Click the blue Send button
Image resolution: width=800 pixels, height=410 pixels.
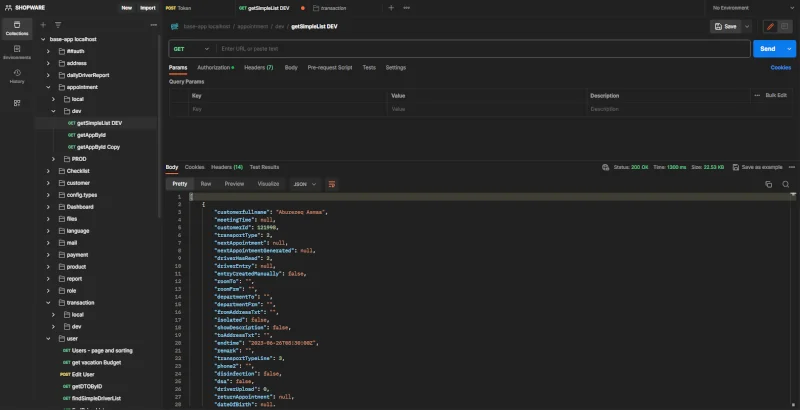(768, 48)
